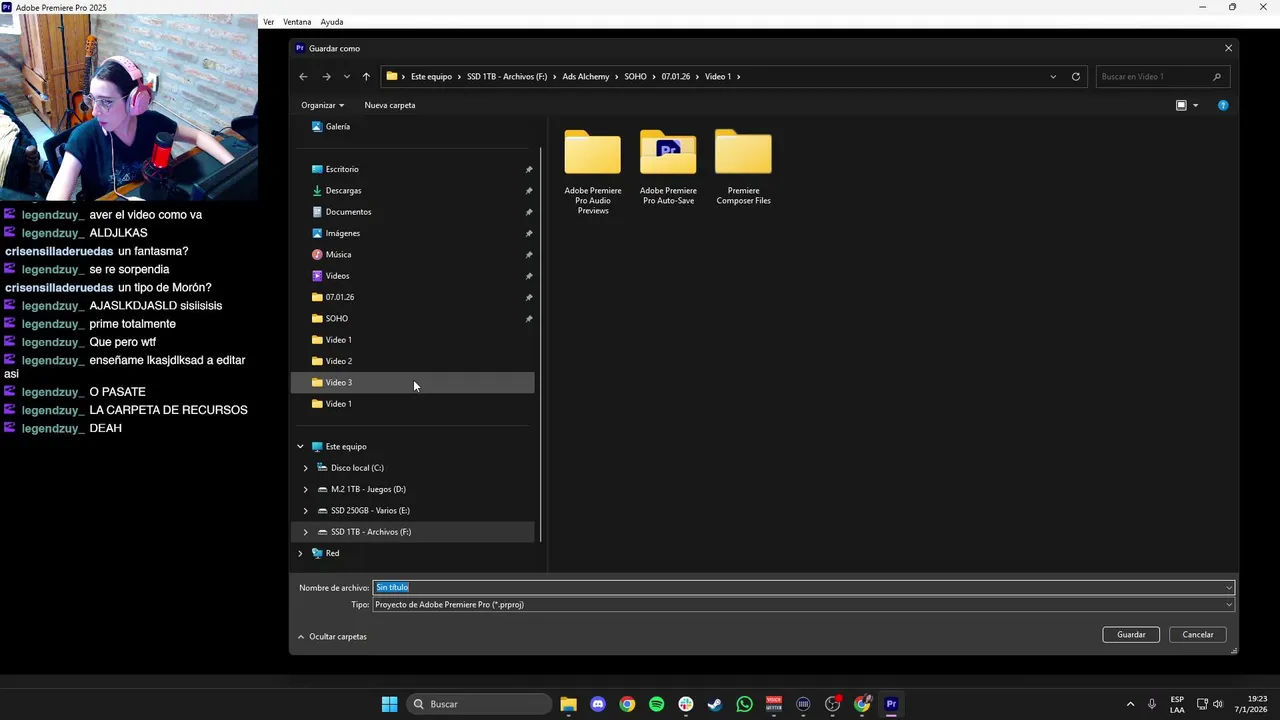Viewport: 1280px width, 720px height.
Task: Expand SSD 250GB - Varios (E:)
Action: click(306, 510)
